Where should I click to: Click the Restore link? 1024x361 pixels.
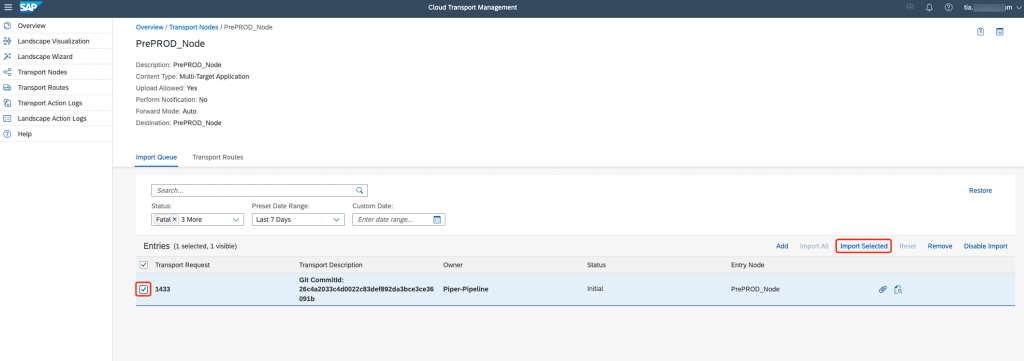click(x=980, y=191)
